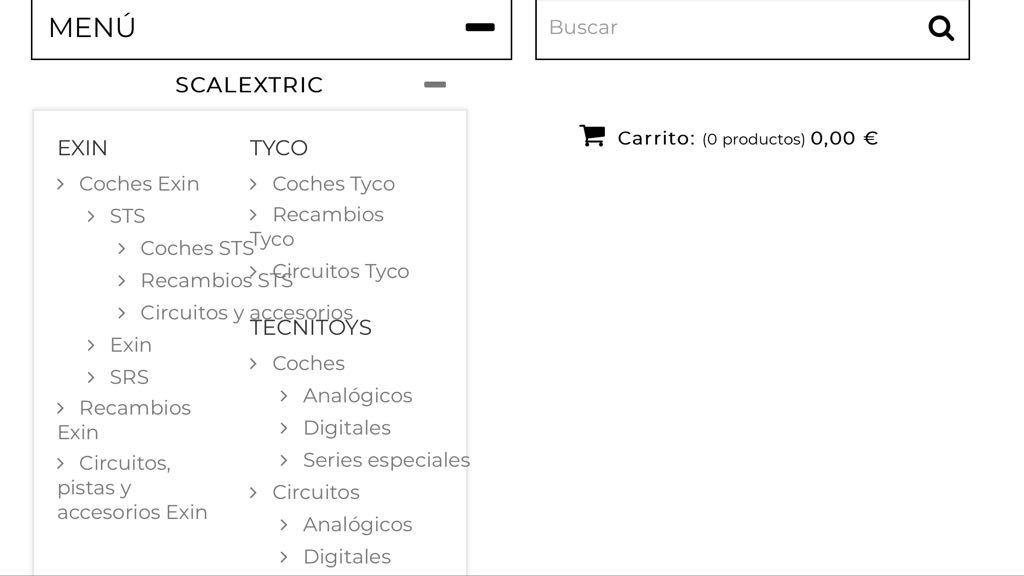Open the EXIN category heading
This screenshot has width=1024, height=576.
click(x=82, y=148)
